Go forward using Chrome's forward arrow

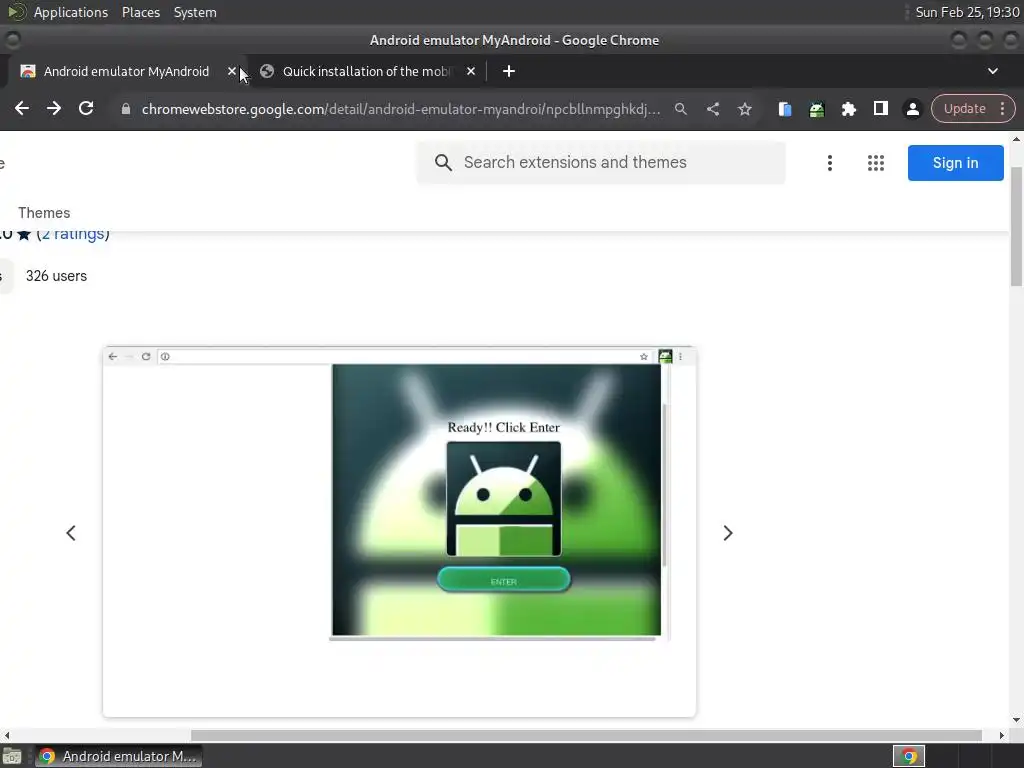(54, 108)
